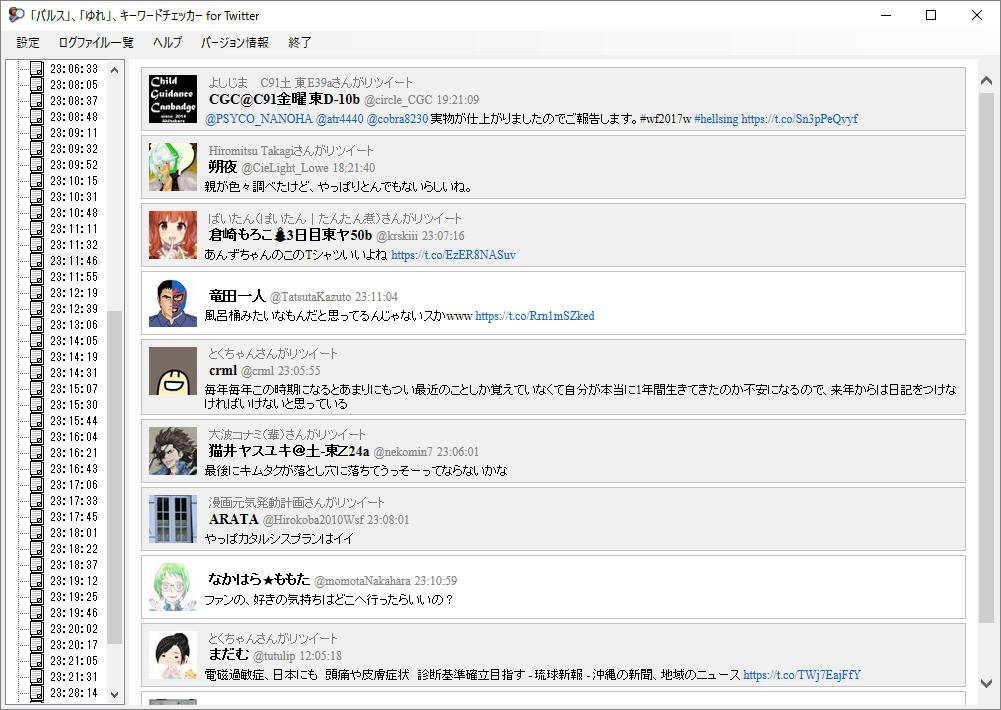Click the log list scroll down arrow
Screen dimensions: 1001x710
[x=115, y=695]
